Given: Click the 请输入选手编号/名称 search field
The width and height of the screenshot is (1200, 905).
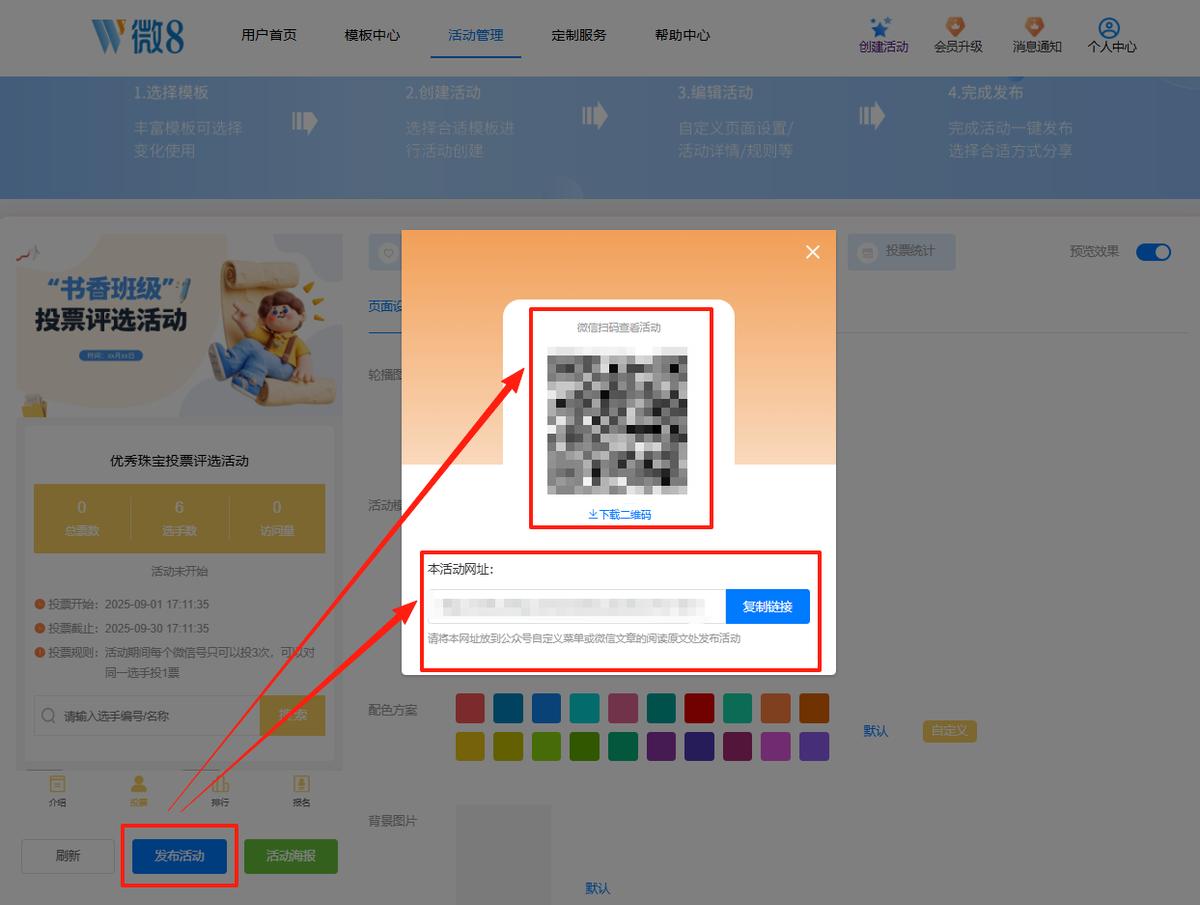Looking at the screenshot, I should point(147,715).
